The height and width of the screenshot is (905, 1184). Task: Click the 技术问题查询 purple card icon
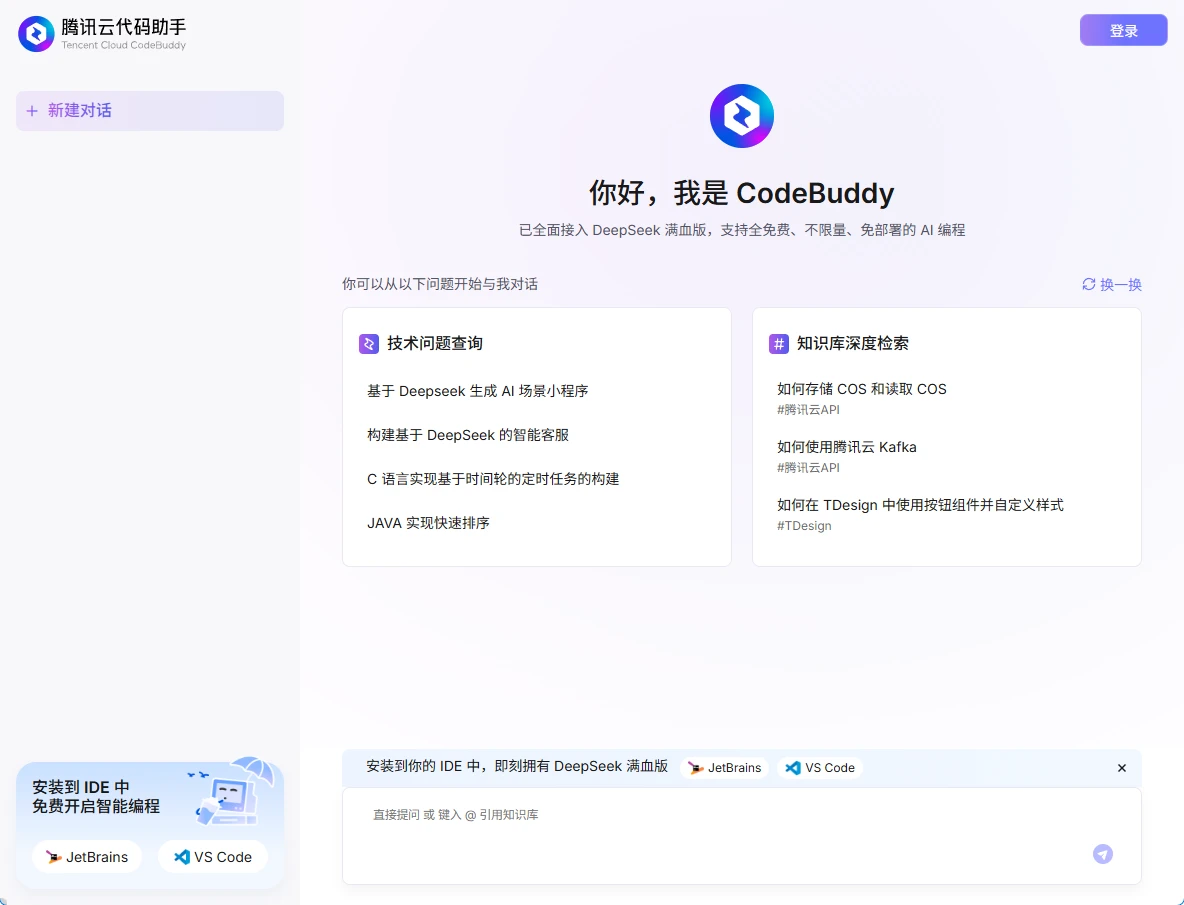click(369, 344)
